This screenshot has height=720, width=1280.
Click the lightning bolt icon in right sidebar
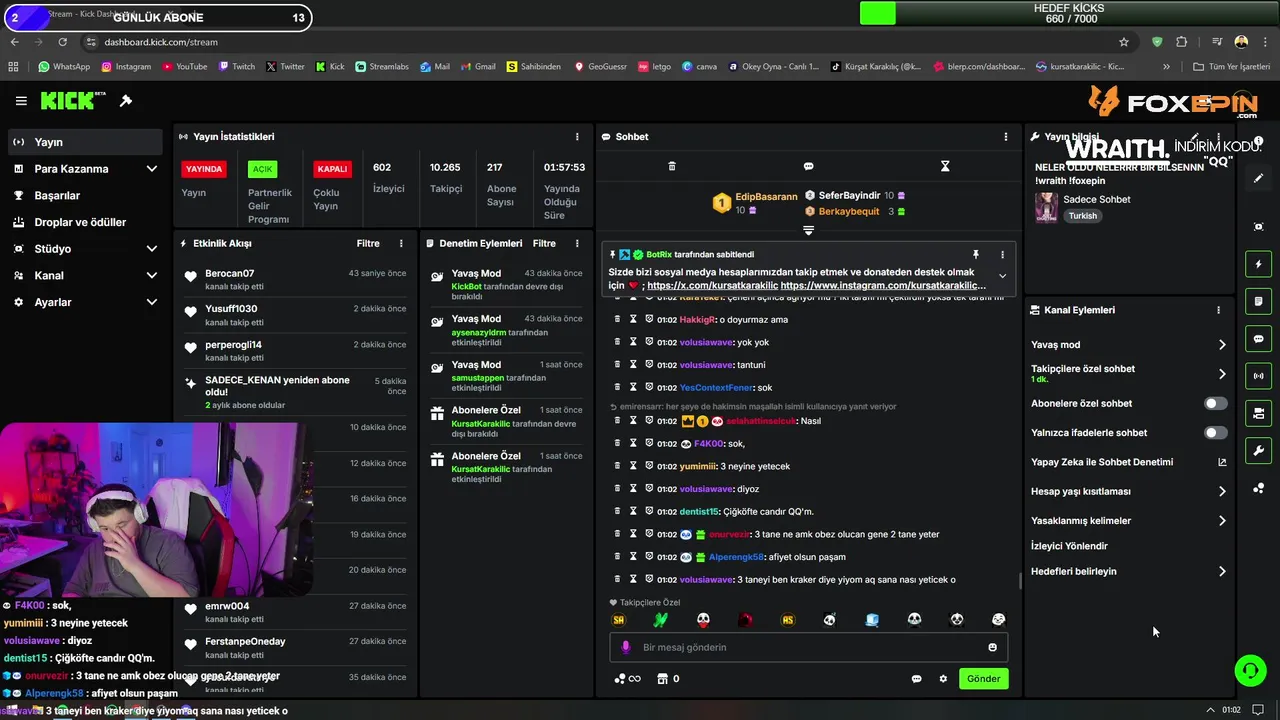tap(1259, 265)
